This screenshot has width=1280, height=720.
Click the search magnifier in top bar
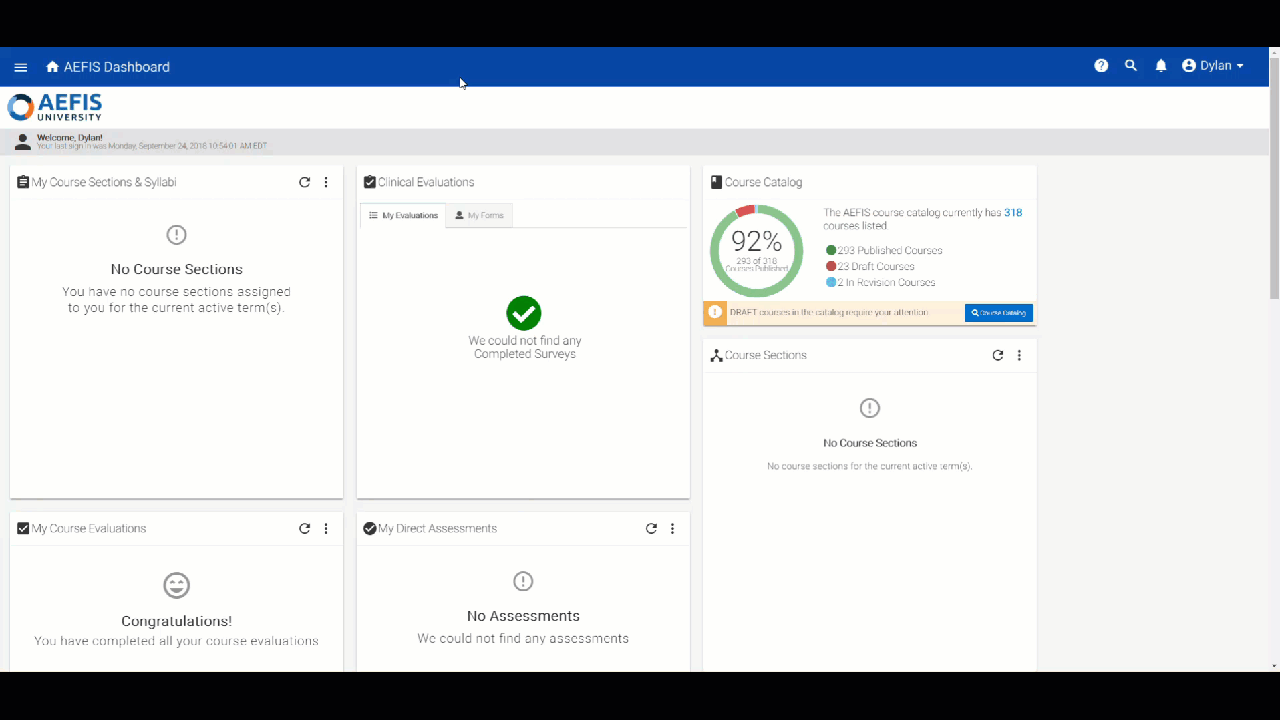pyautogui.click(x=1131, y=66)
